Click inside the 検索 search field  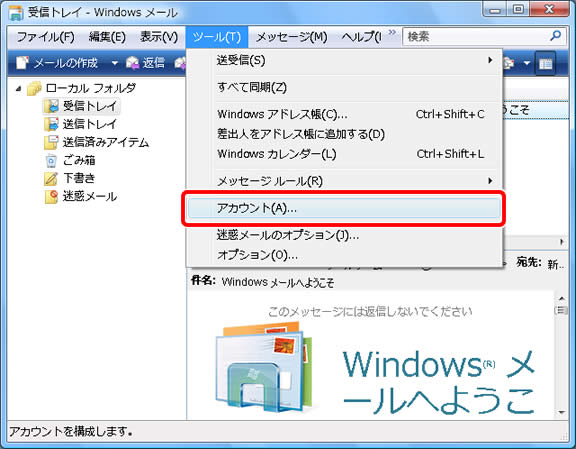(x=476, y=36)
